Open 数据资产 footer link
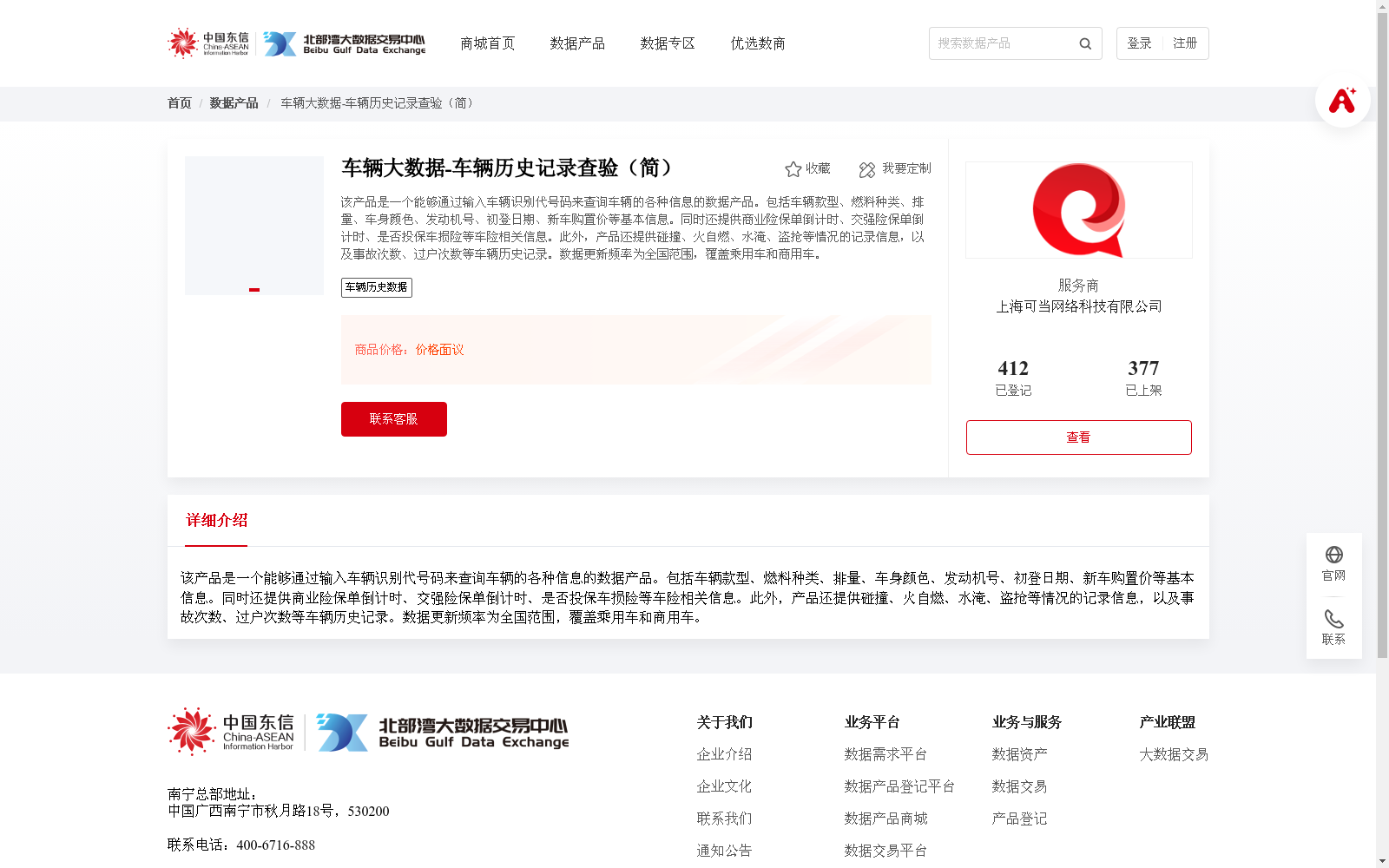This screenshot has height=868, width=1389. click(1019, 755)
